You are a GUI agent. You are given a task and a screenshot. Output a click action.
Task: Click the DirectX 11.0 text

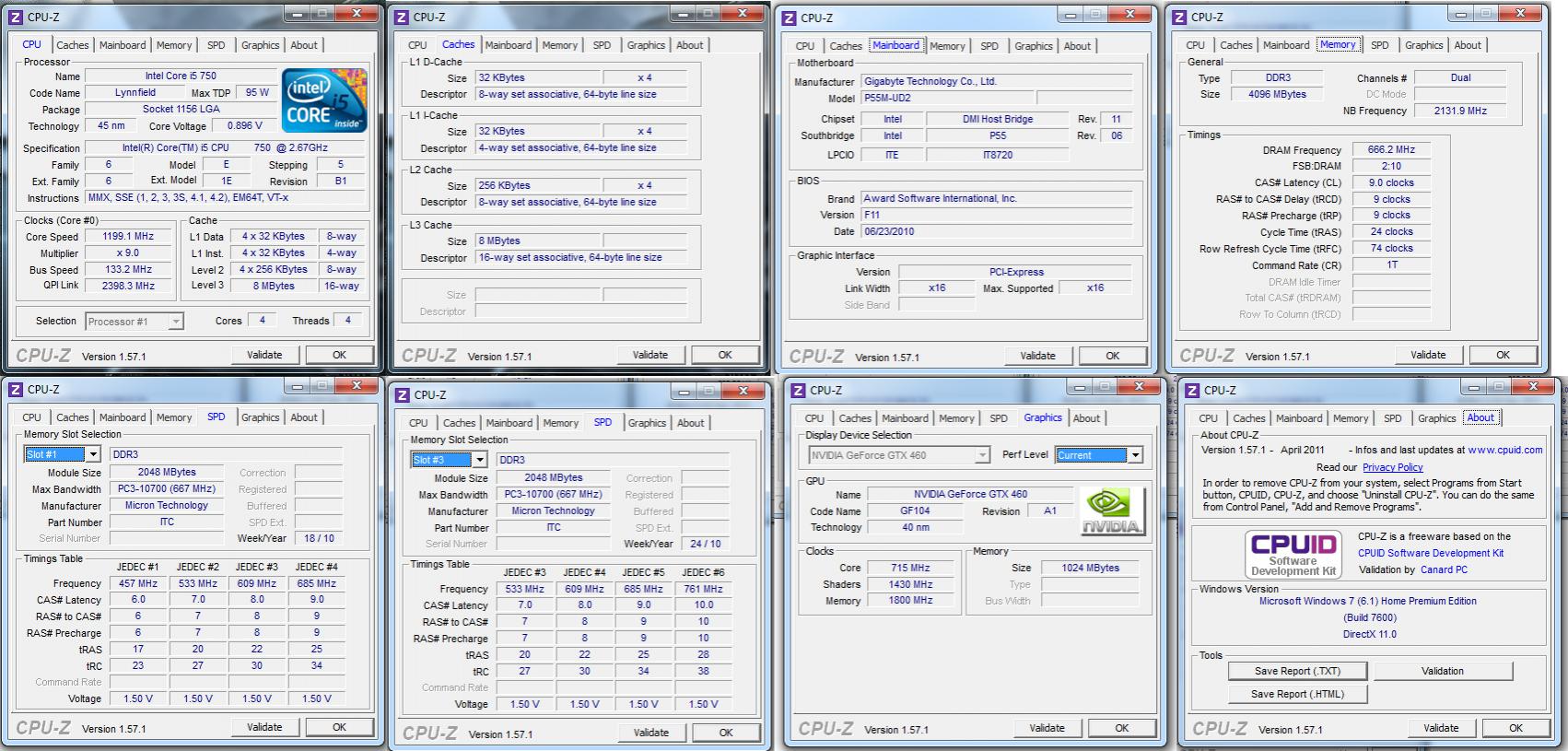1369,634
